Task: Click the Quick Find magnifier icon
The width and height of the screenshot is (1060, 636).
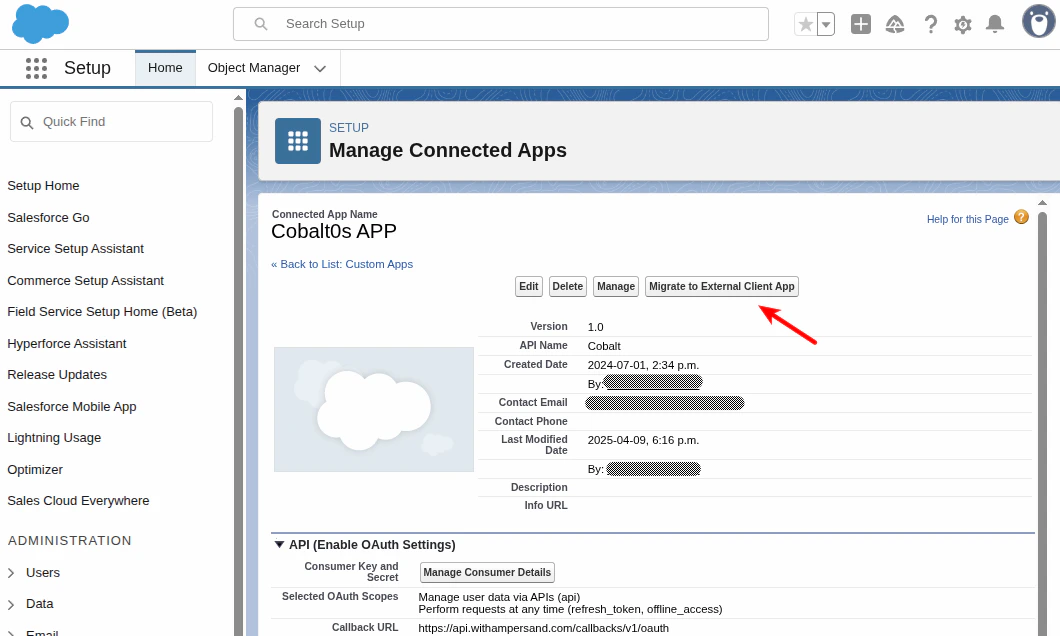Action: click(x=27, y=121)
